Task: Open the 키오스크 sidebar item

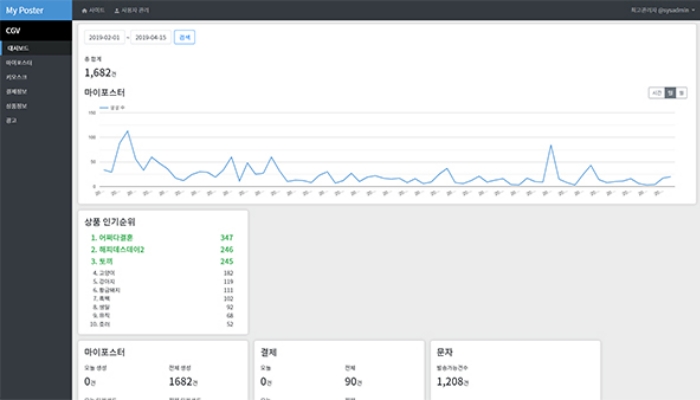Action: point(36,77)
